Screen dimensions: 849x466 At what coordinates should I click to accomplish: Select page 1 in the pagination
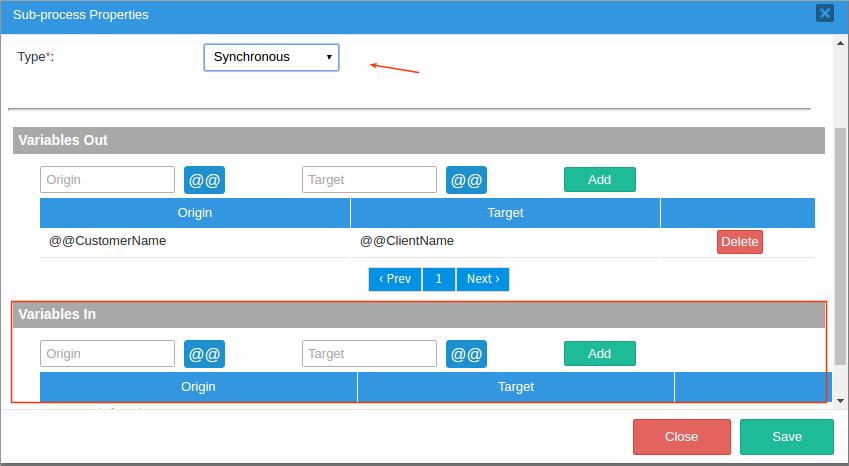[438, 279]
